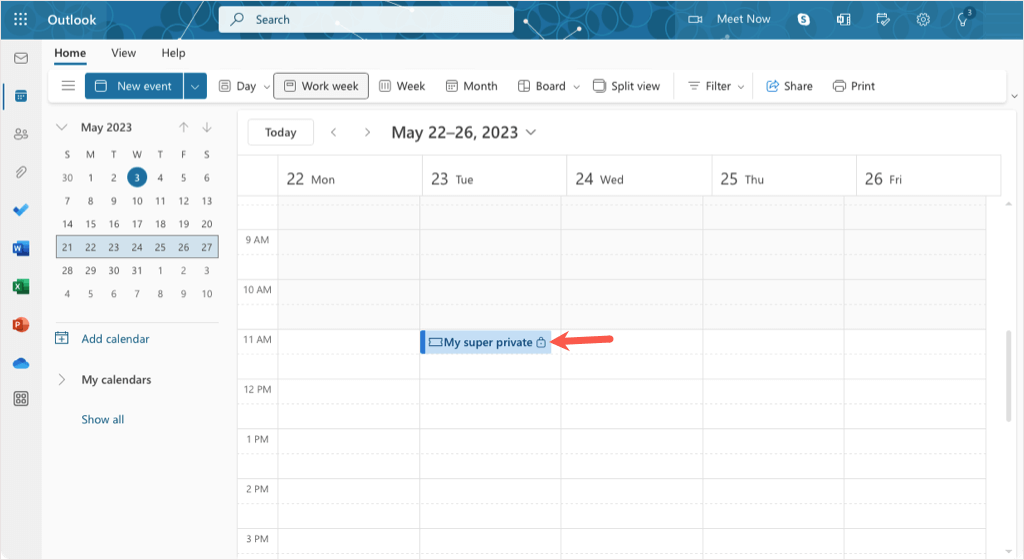The width and height of the screenshot is (1024, 560).
Task: Switch to Month view
Action: 471,86
